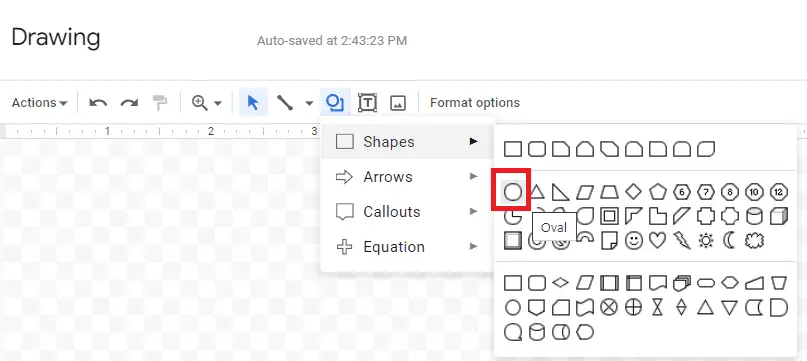807x361 pixels.
Task: Click the Undo arrow icon
Action: click(98, 103)
